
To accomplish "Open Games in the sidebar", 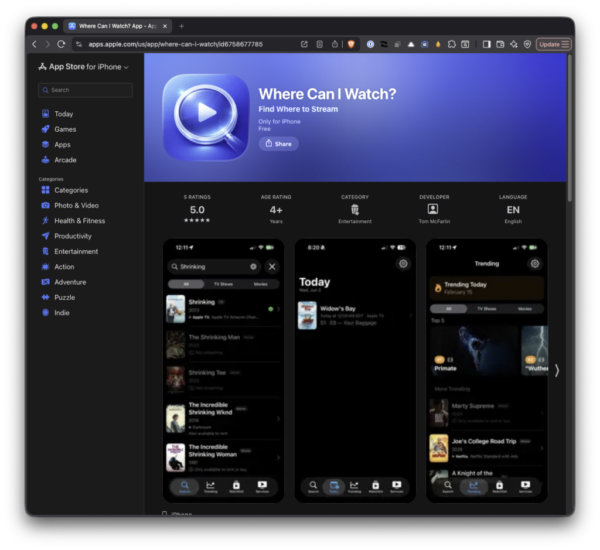I will coord(59,129).
